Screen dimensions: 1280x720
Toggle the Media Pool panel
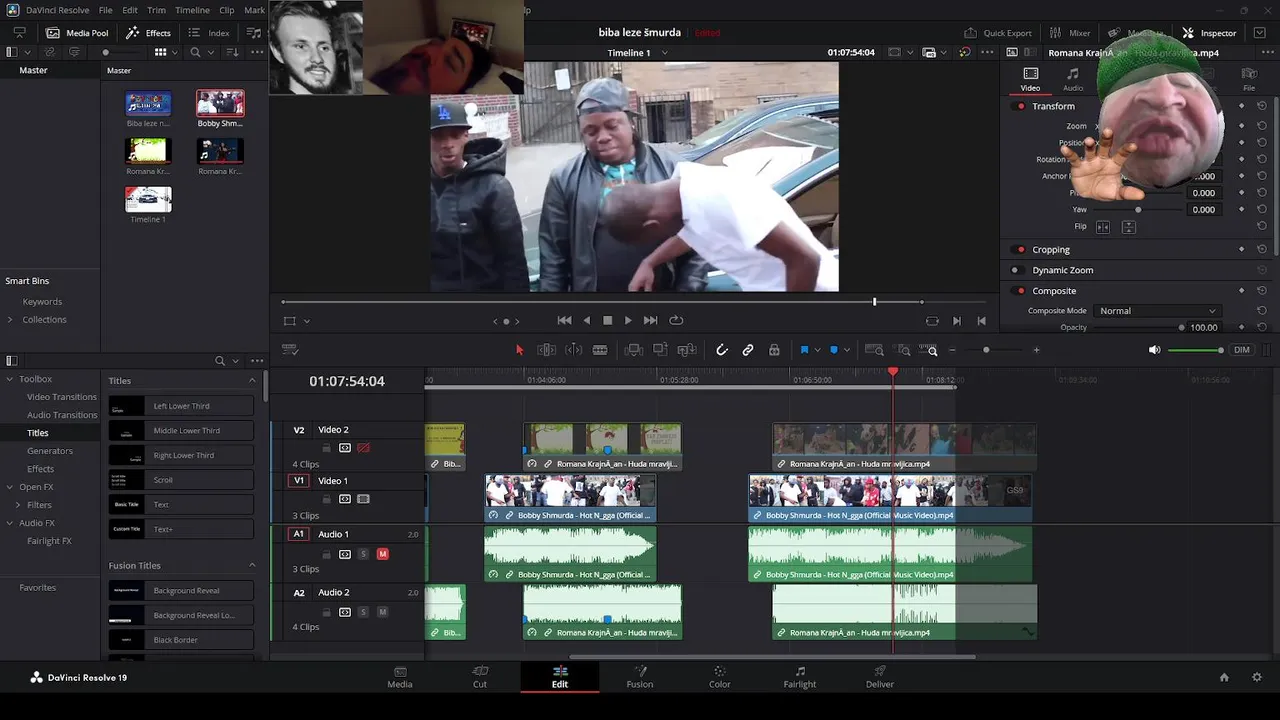click(77, 33)
